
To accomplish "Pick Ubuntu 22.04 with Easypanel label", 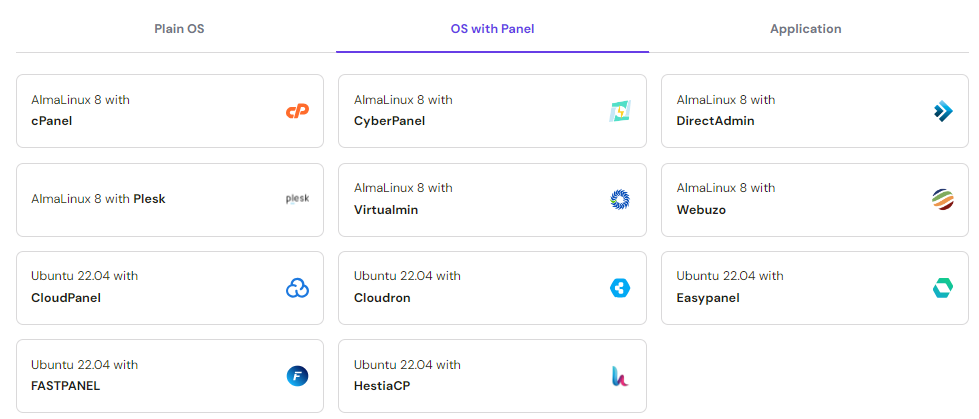I will 730,287.
